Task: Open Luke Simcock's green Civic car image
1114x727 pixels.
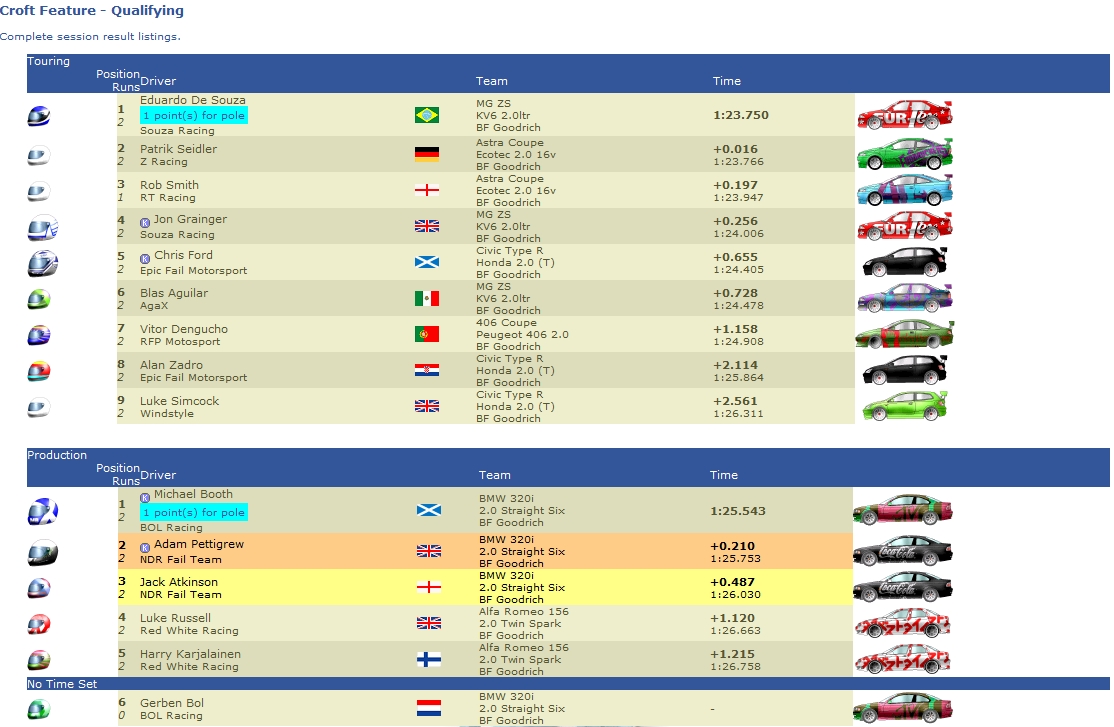Action: coord(904,406)
